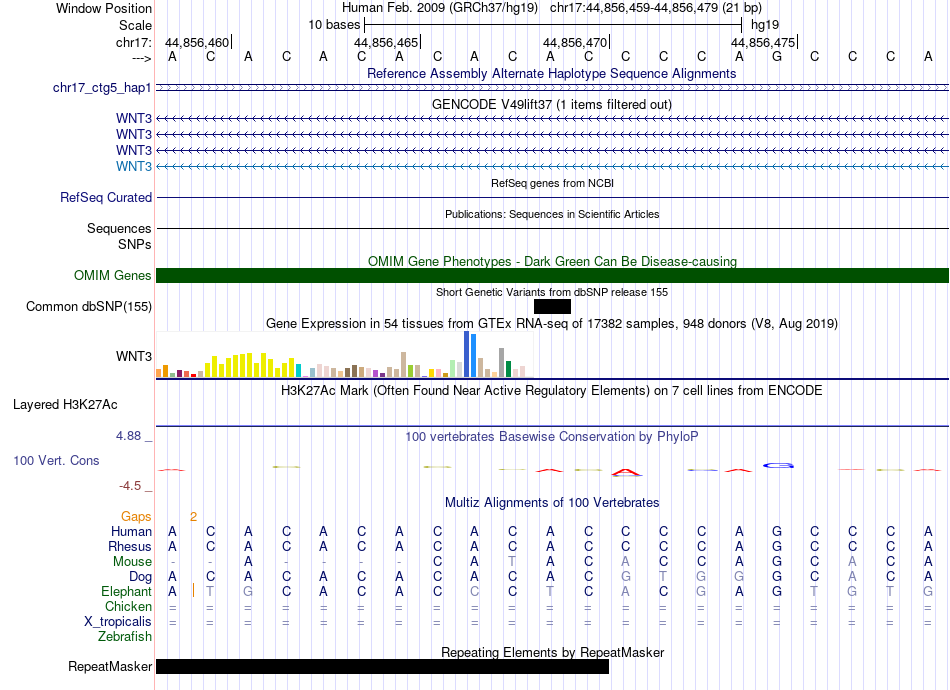950x690 pixels.
Task: Click the 100 Vert. Cons label
Action: [56, 460]
